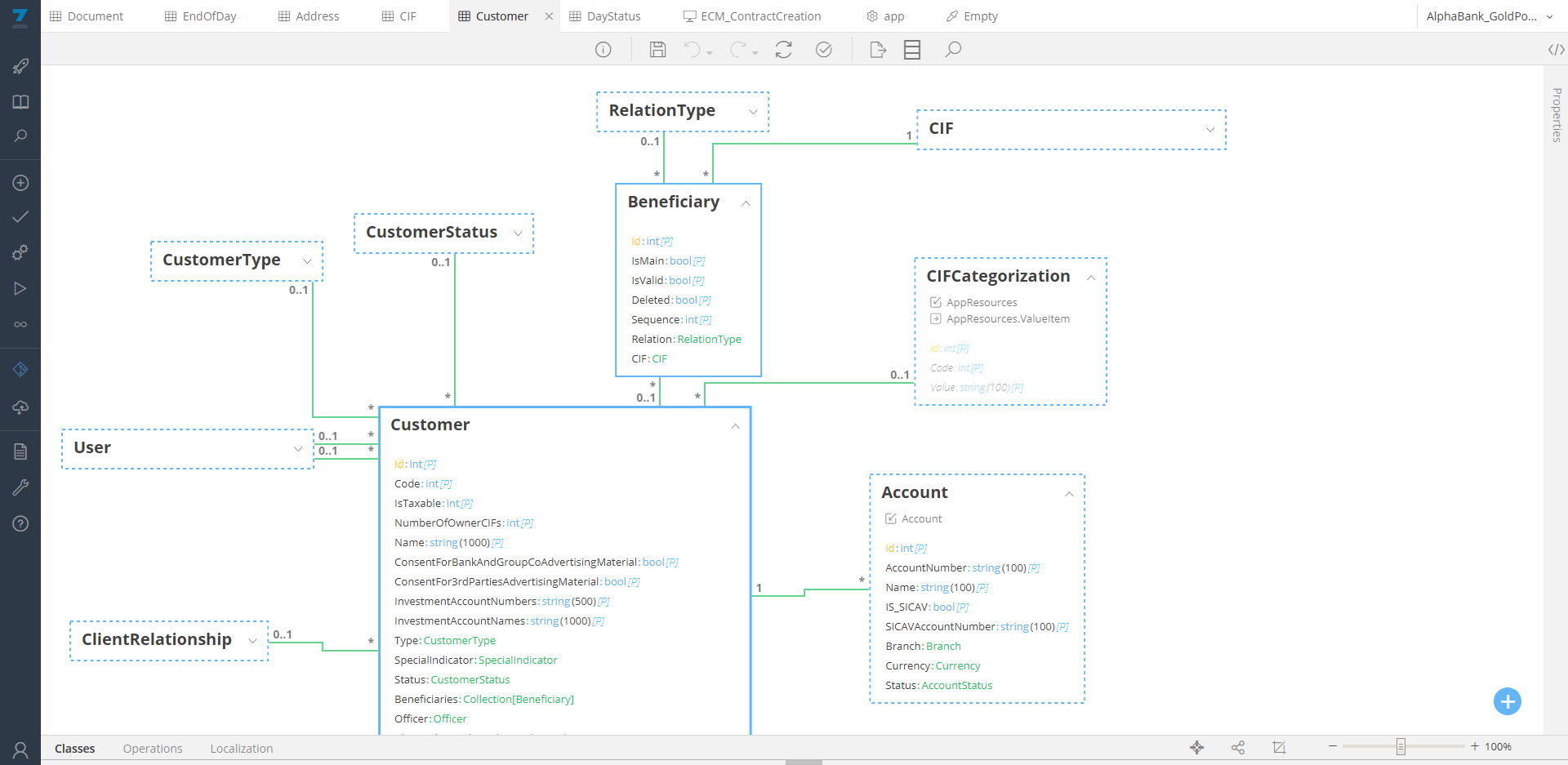Viewport: 1568px width, 765px height.
Task: Expand the CIF entity box
Action: 1209,130
